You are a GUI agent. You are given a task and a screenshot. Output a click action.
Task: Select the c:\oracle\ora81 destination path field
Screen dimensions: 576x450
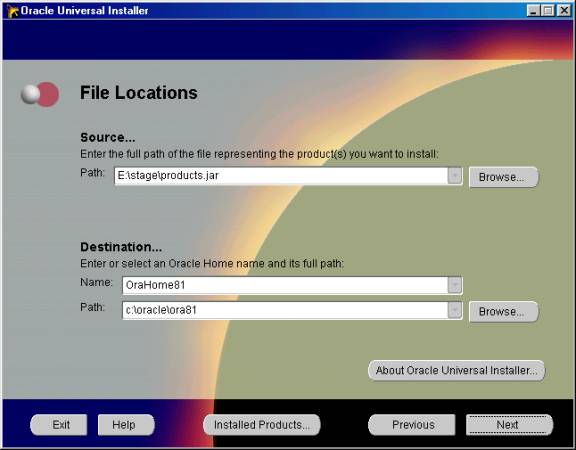coord(285,310)
